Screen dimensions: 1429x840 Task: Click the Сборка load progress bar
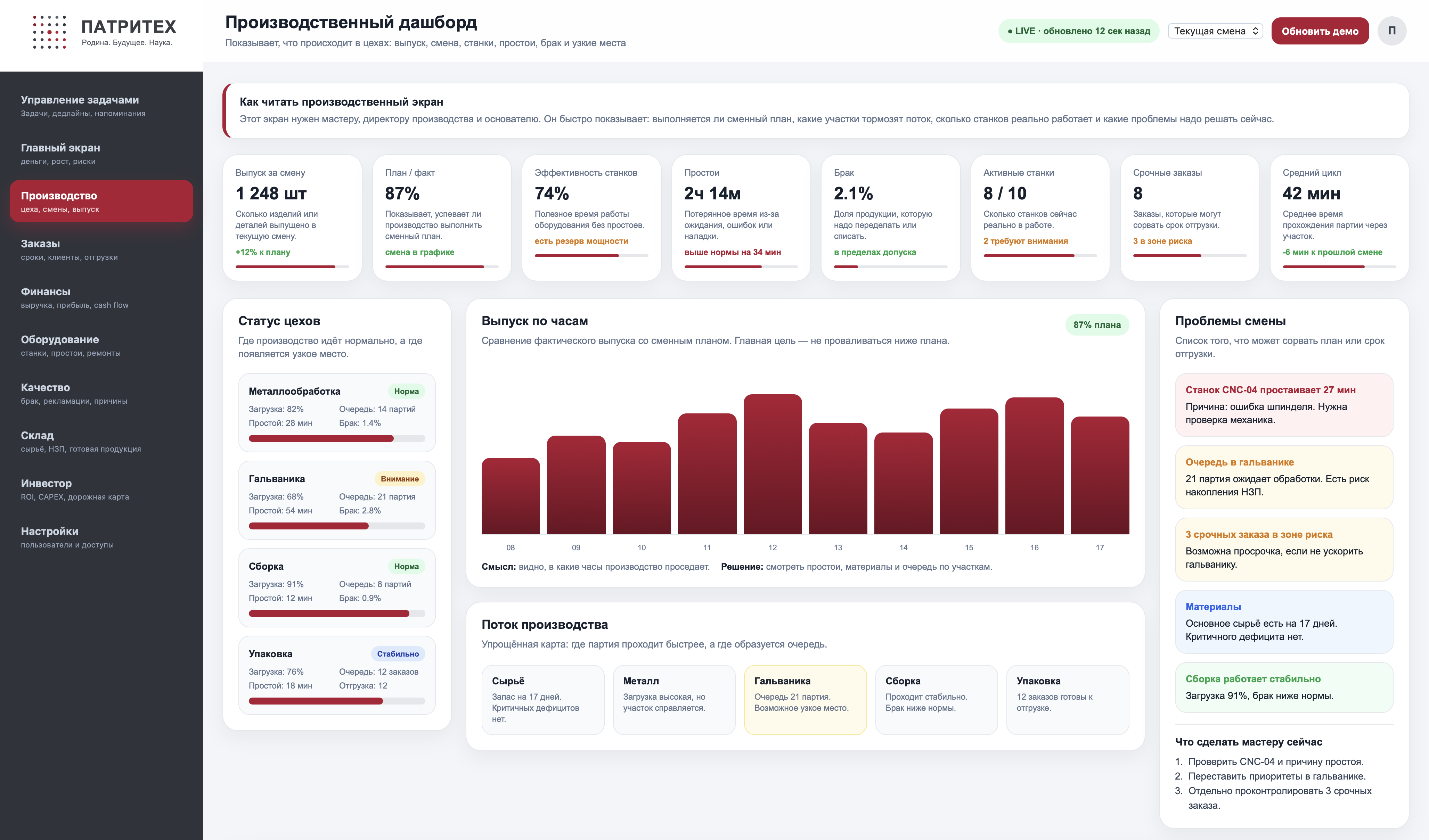click(337, 613)
